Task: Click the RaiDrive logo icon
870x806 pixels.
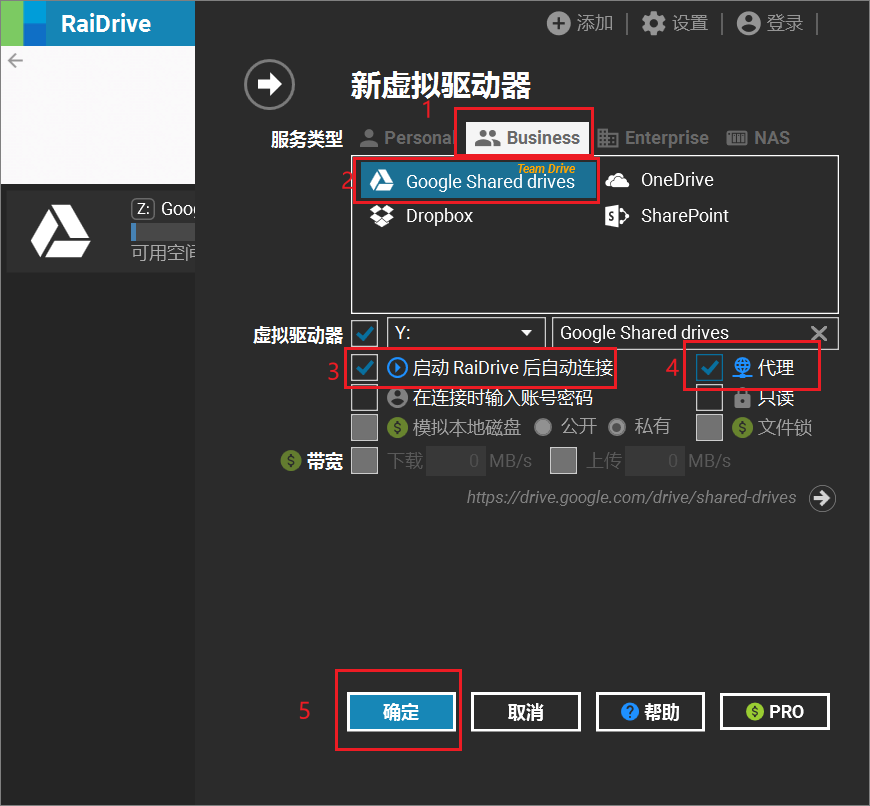Action: point(23,23)
